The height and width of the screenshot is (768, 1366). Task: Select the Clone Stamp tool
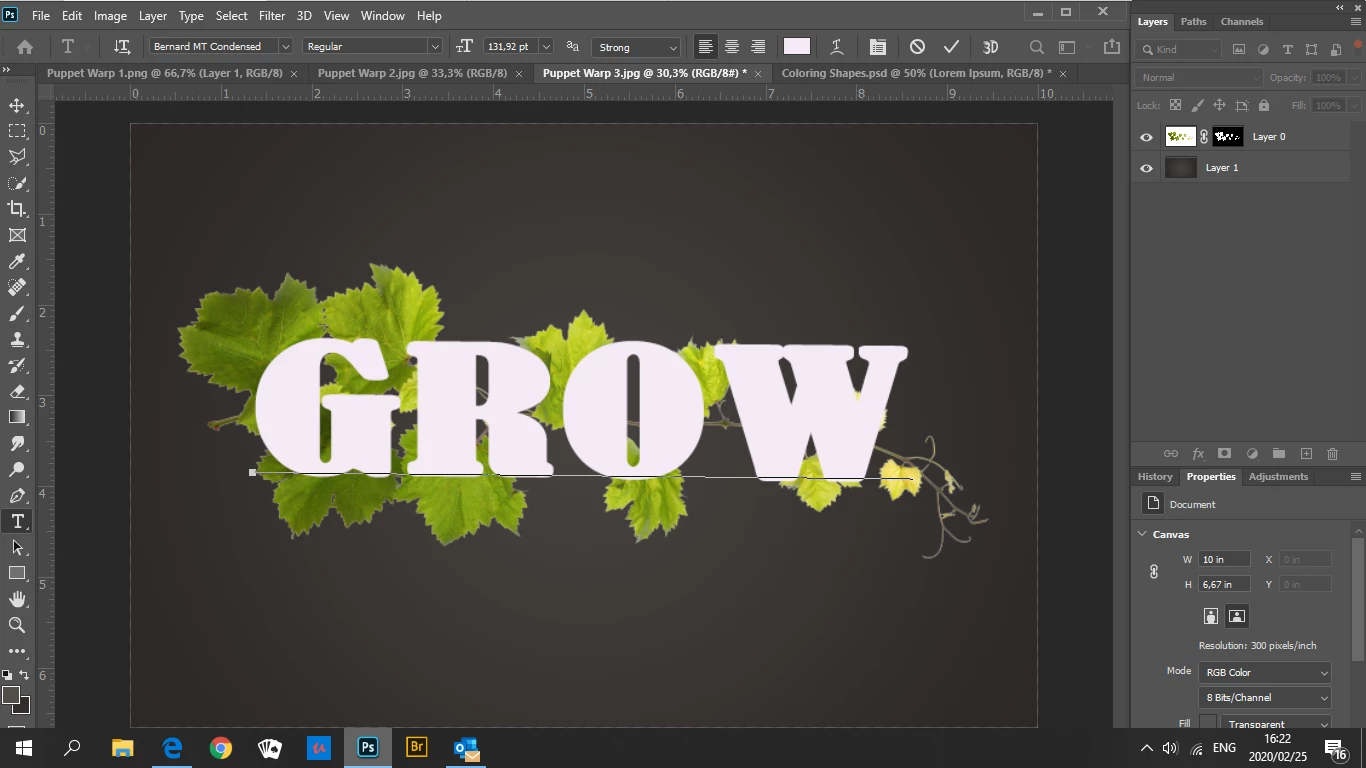click(17, 339)
